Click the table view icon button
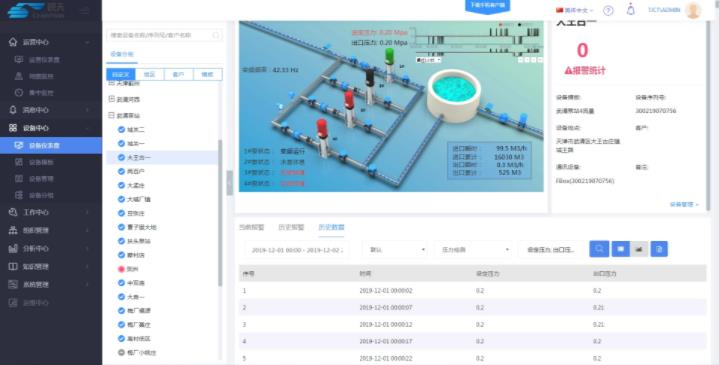Screen dimensions: 719x365 pos(620,249)
